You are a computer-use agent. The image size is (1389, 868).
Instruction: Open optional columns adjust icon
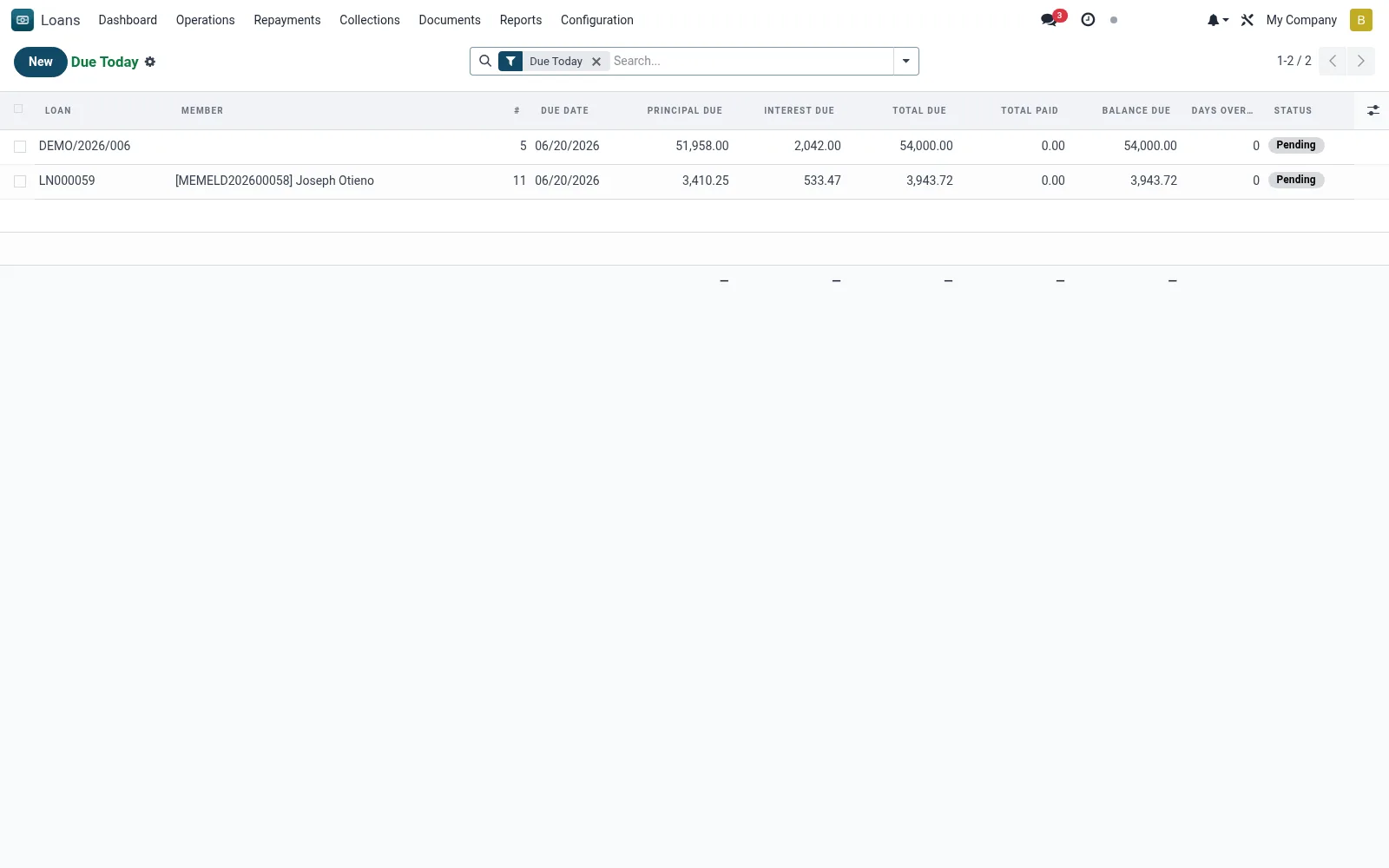(x=1373, y=110)
